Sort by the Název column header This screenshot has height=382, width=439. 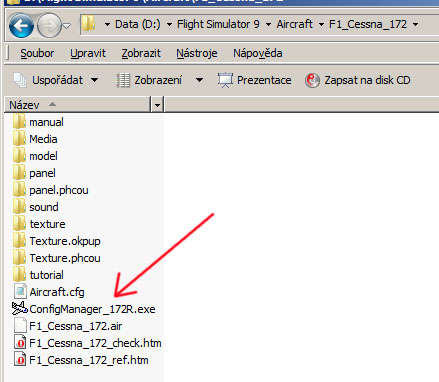tap(77, 105)
